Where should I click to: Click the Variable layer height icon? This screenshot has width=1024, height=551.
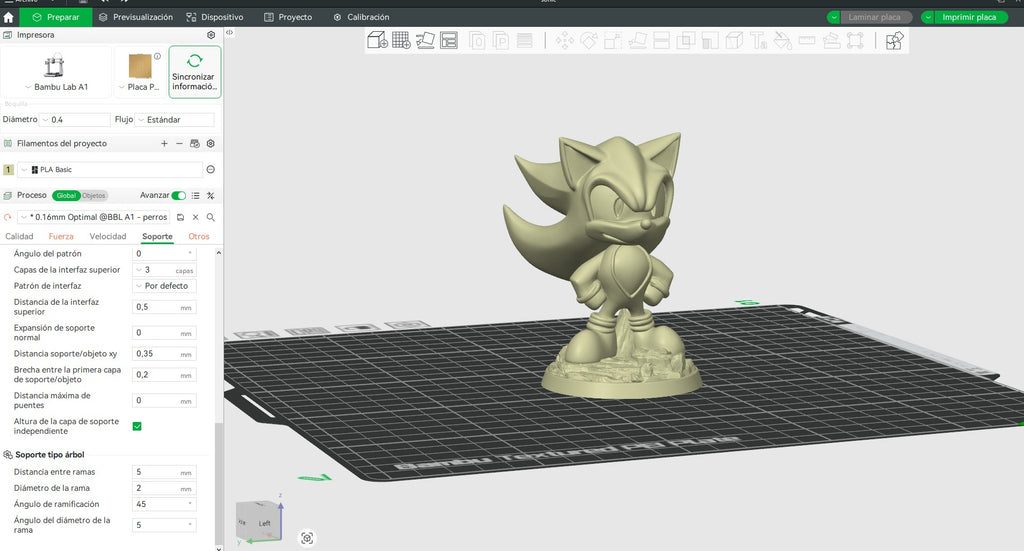pos(524,40)
